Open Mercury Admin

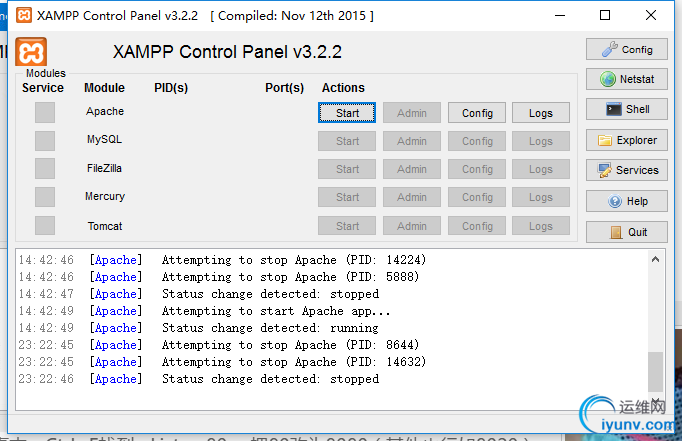point(411,197)
